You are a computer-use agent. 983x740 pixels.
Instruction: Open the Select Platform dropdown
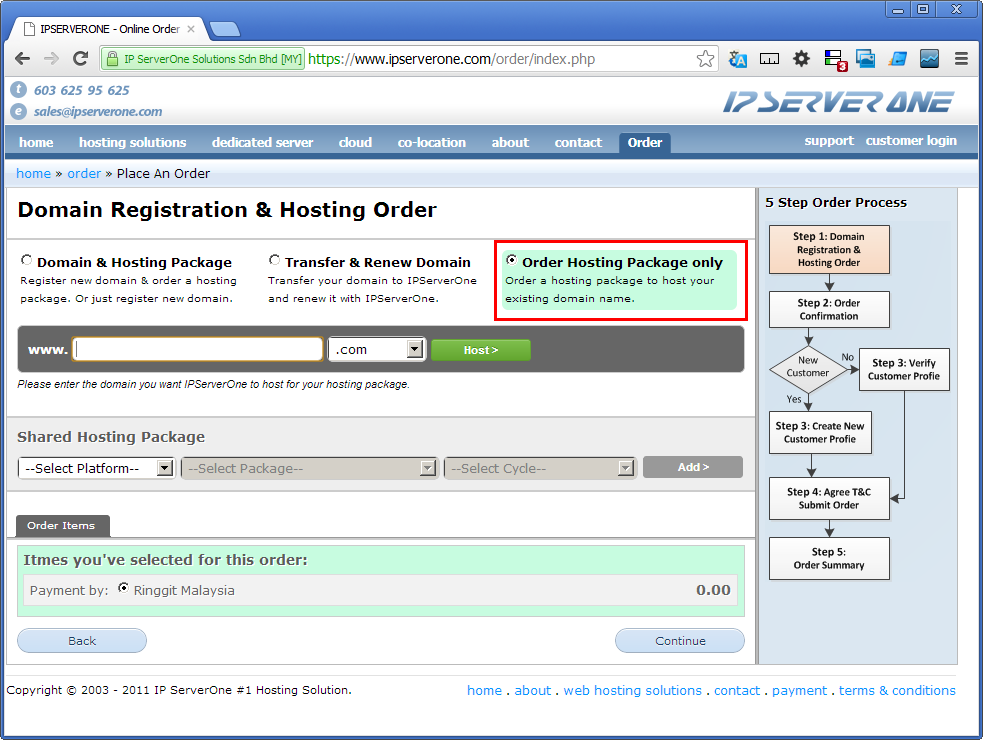[x=97, y=468]
